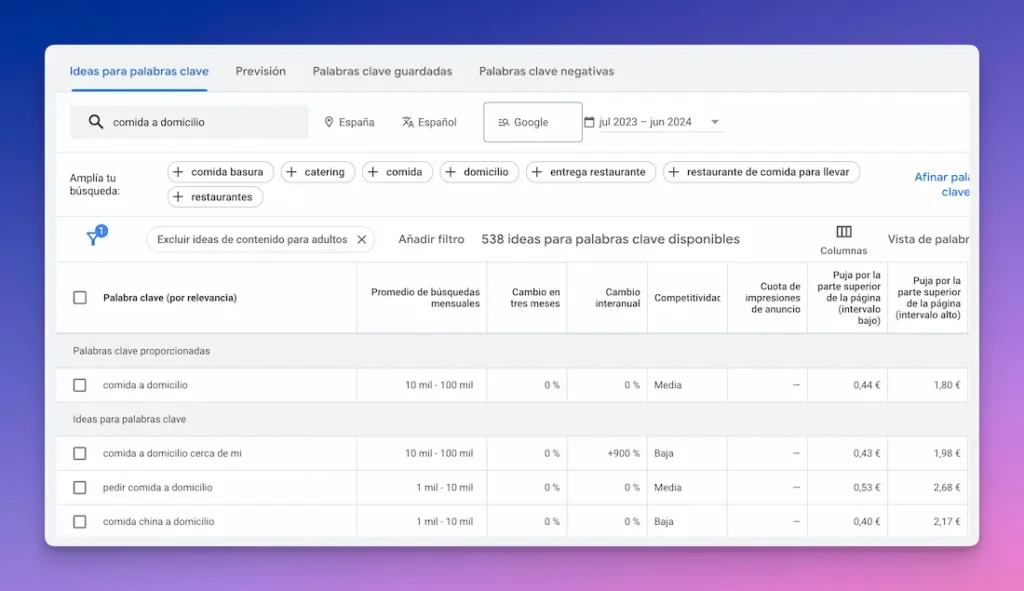Open the jul 2023 – jun 2024 date dropdown
This screenshot has width=1024, height=591.
point(714,120)
